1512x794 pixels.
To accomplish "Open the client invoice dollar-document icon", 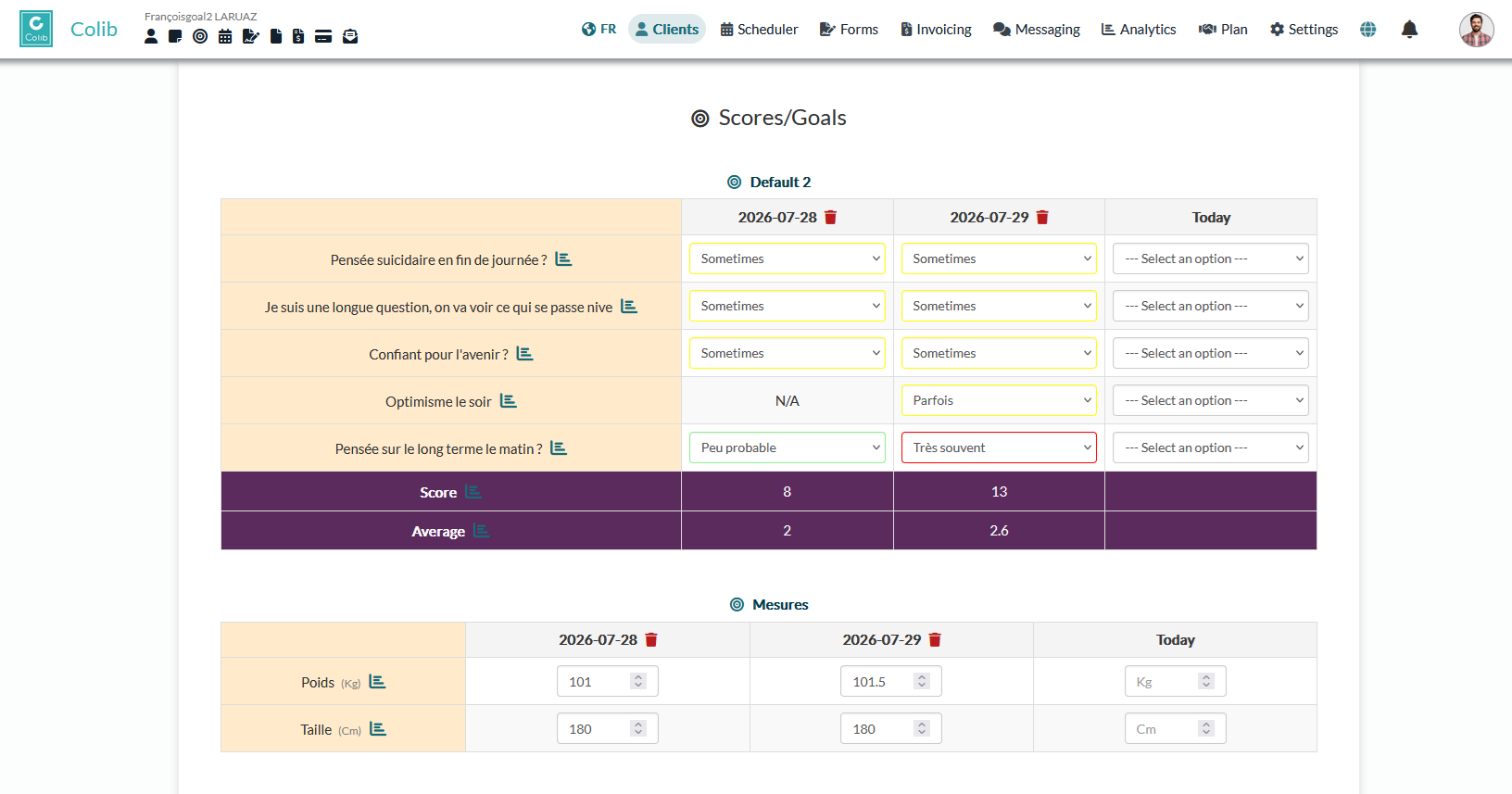I will click(x=298, y=36).
